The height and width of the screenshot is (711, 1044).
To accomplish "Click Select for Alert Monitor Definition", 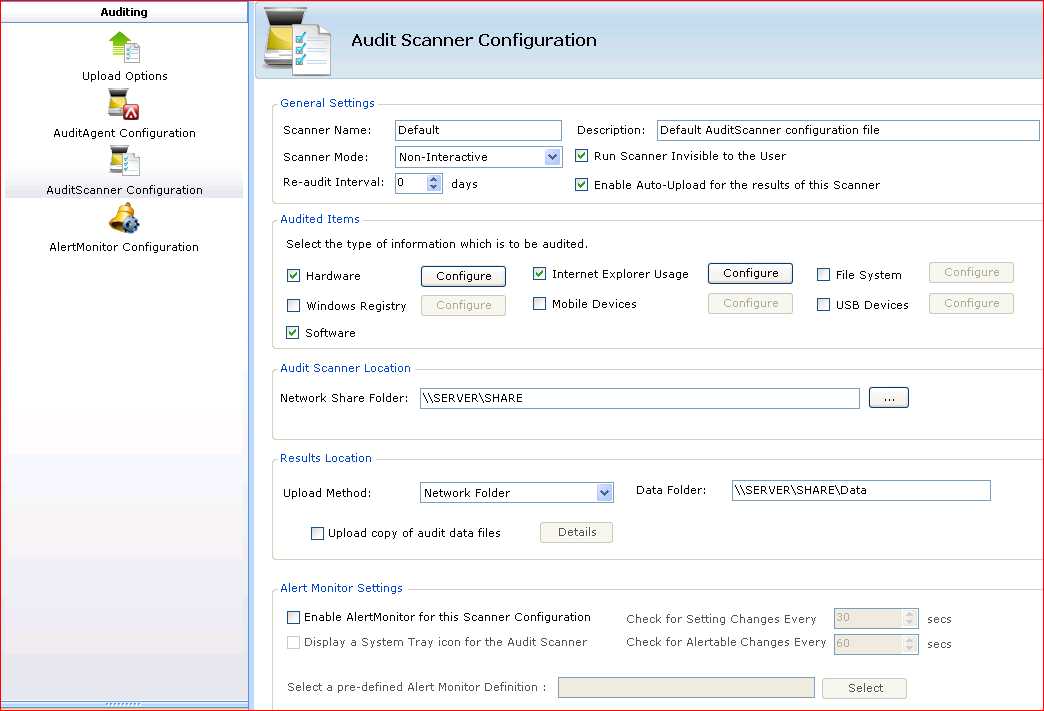I will 864,688.
